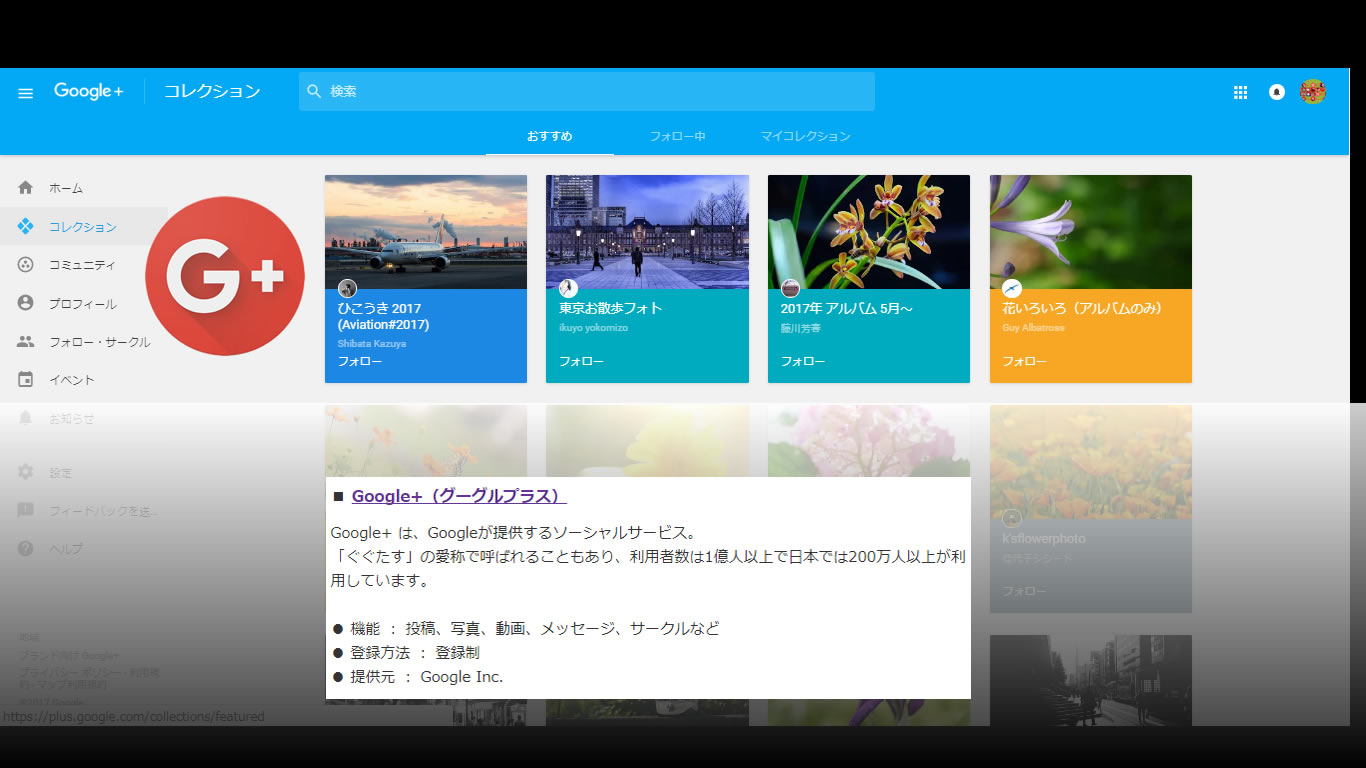
Task: Open the Google+（グーグルプラス） link
Action: point(459,496)
